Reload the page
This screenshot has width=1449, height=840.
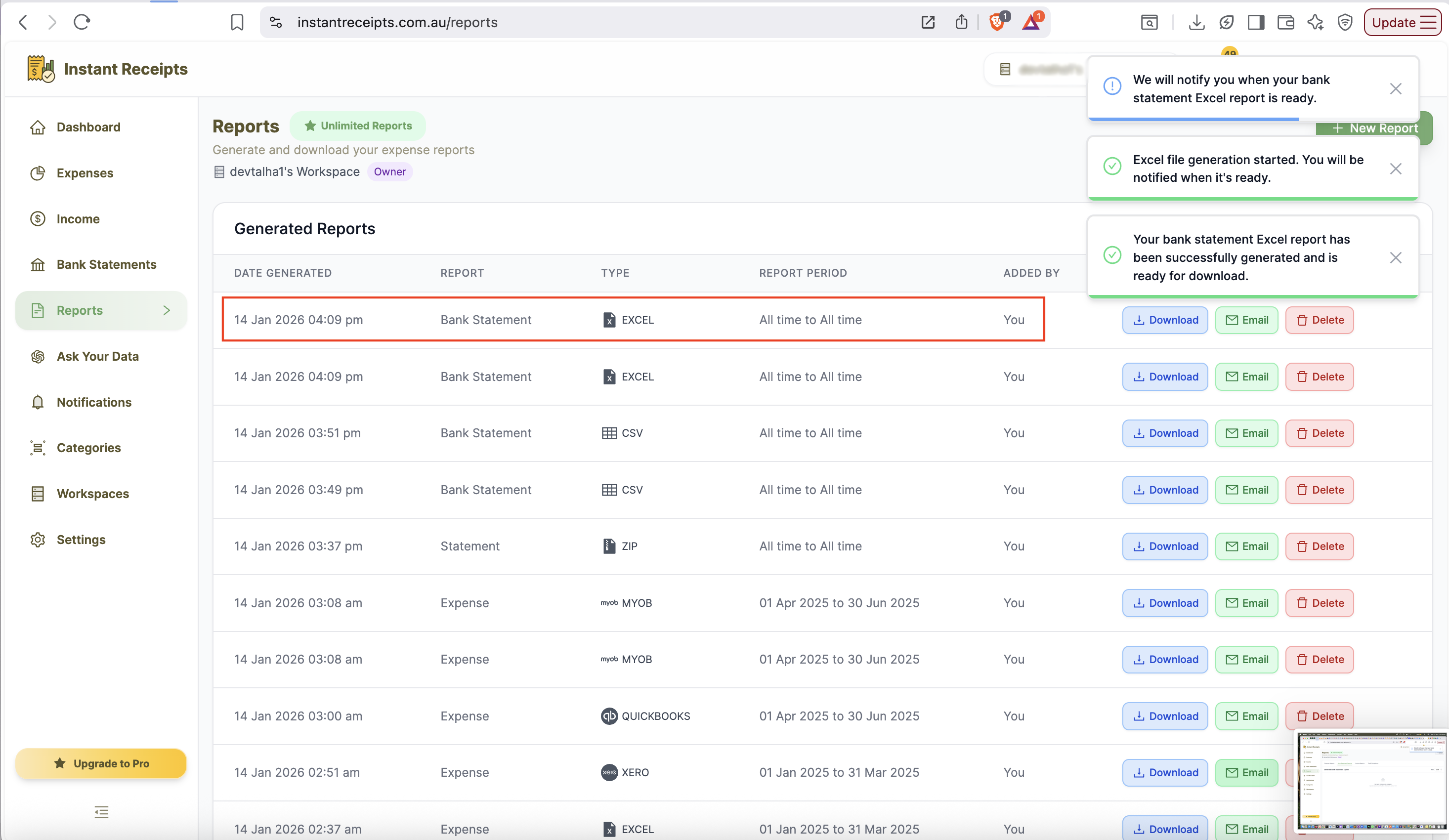(82, 22)
